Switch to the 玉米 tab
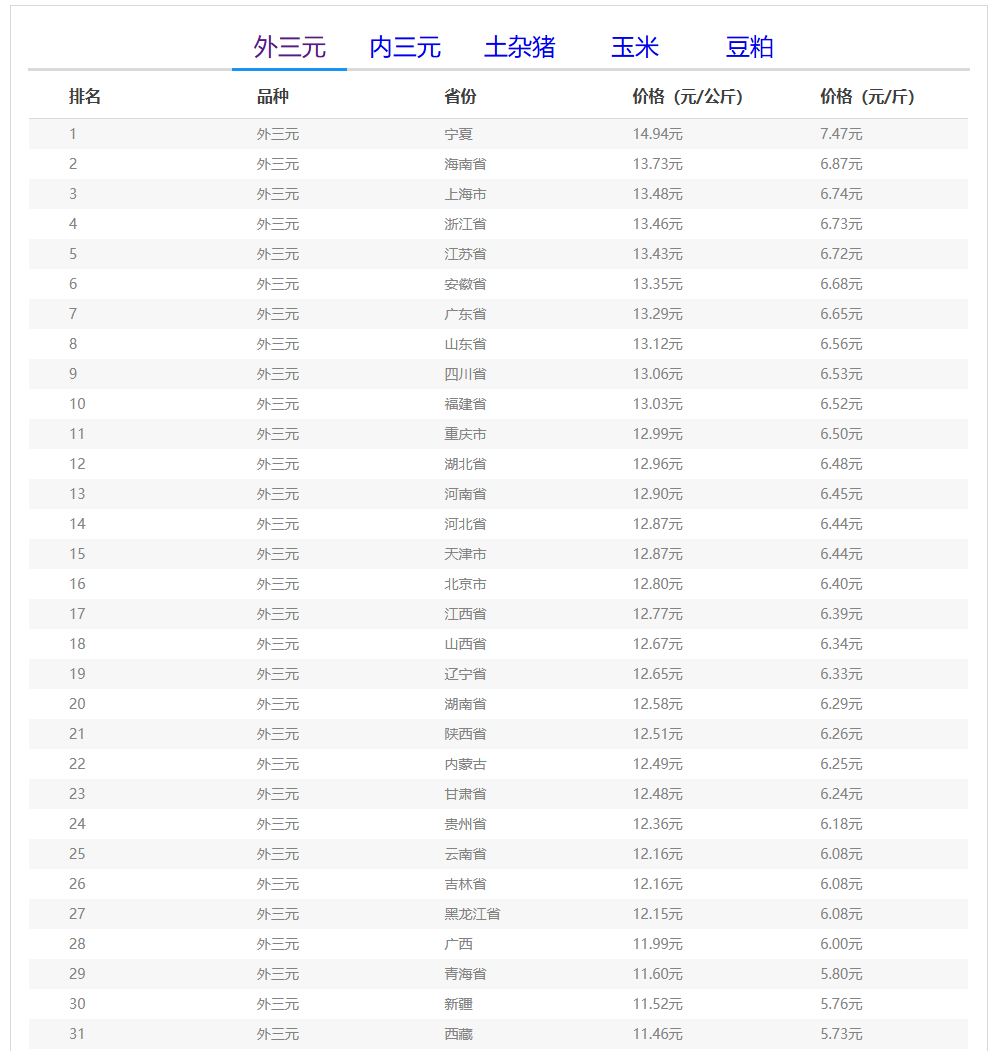The image size is (1004, 1051). (x=635, y=47)
